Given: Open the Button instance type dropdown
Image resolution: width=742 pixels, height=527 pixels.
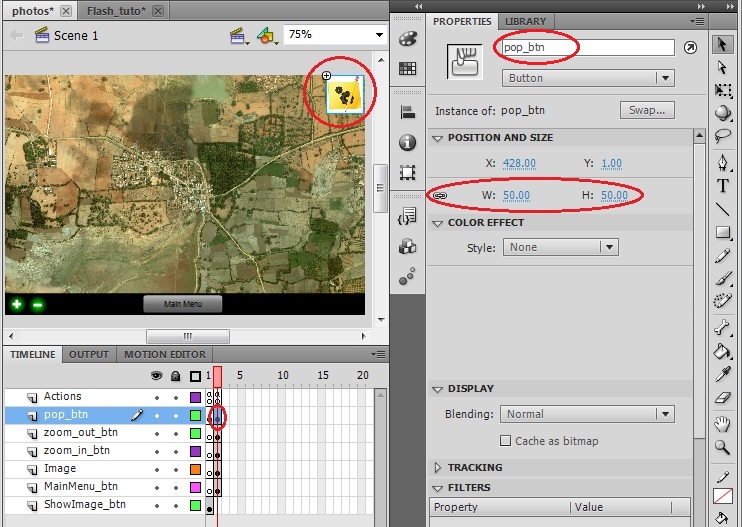Looking at the screenshot, I should (588, 78).
